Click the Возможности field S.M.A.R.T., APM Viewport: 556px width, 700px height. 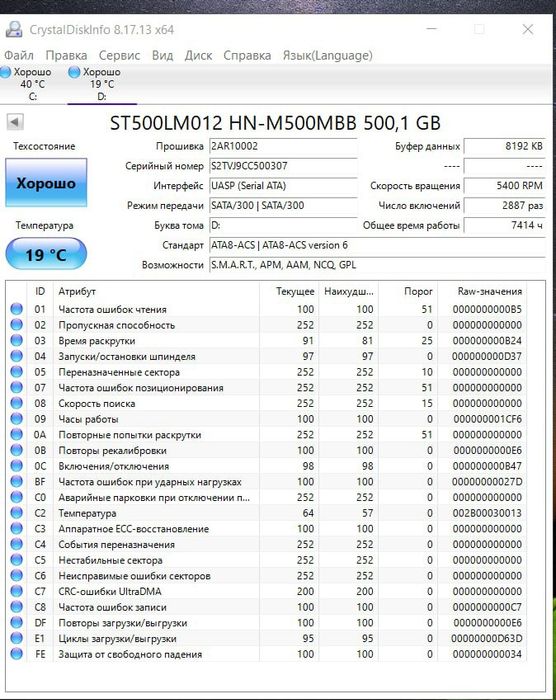click(377, 265)
